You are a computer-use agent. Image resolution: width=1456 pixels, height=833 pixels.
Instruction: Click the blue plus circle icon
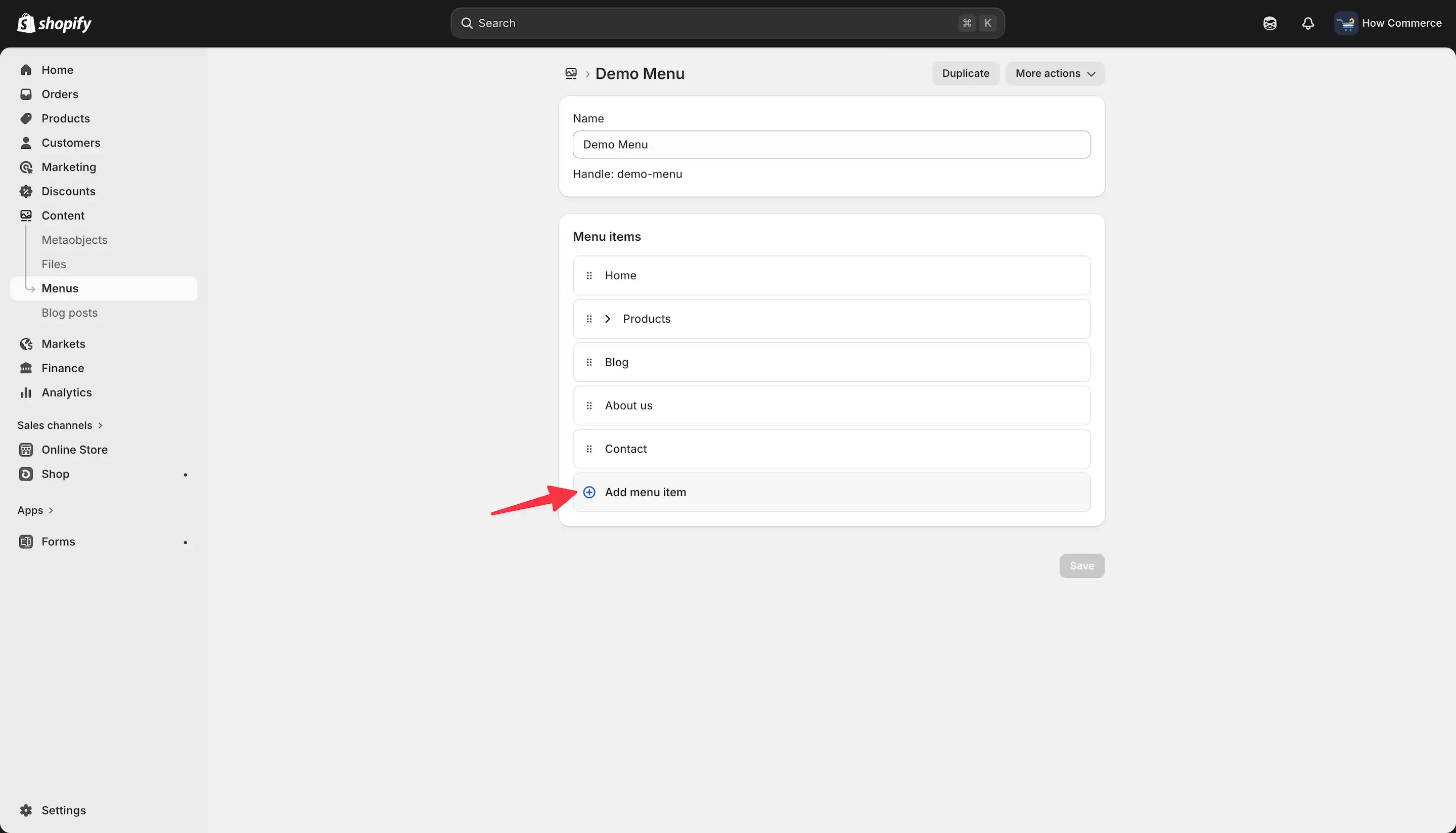(x=589, y=492)
